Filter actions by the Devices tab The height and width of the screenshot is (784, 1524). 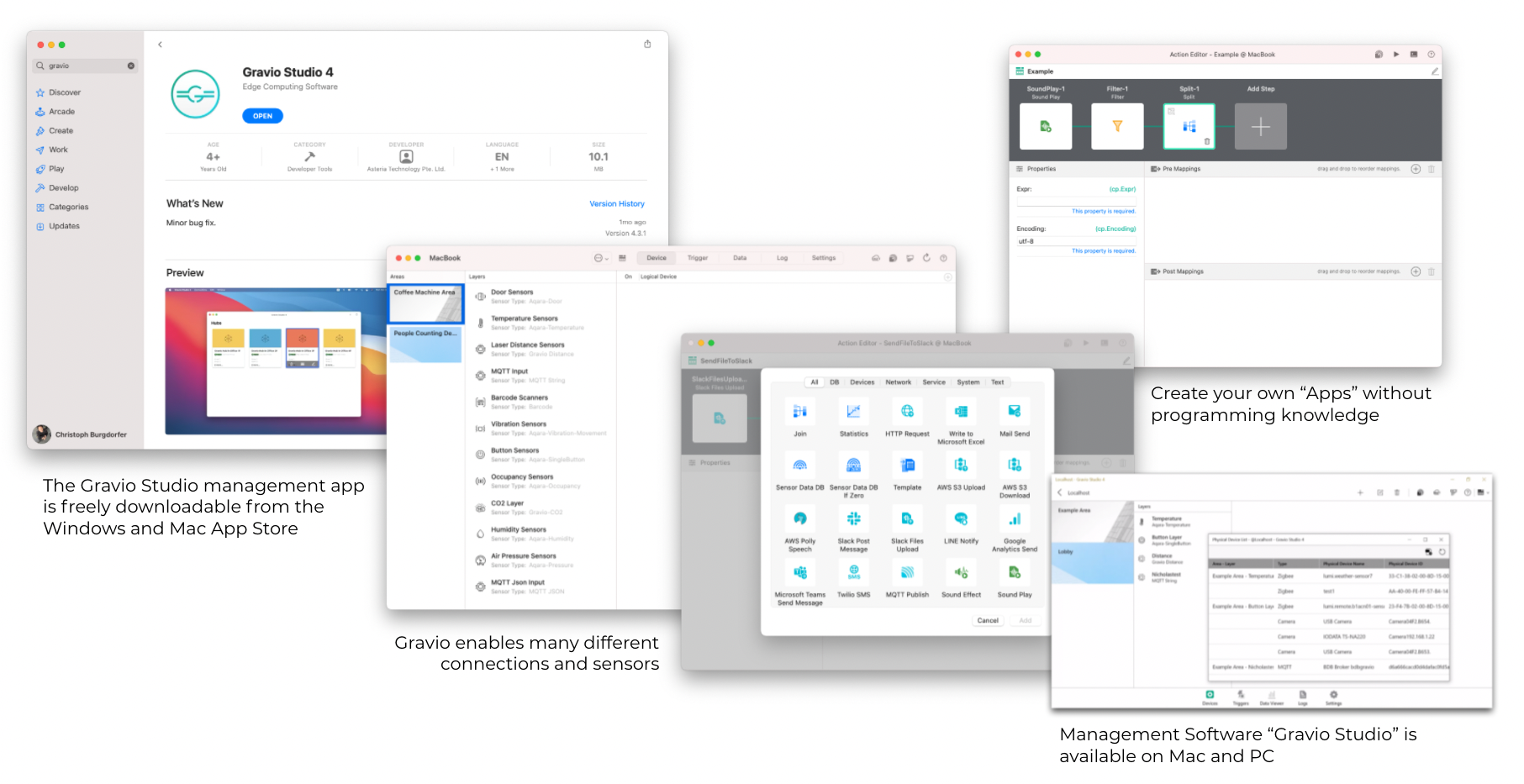(862, 382)
